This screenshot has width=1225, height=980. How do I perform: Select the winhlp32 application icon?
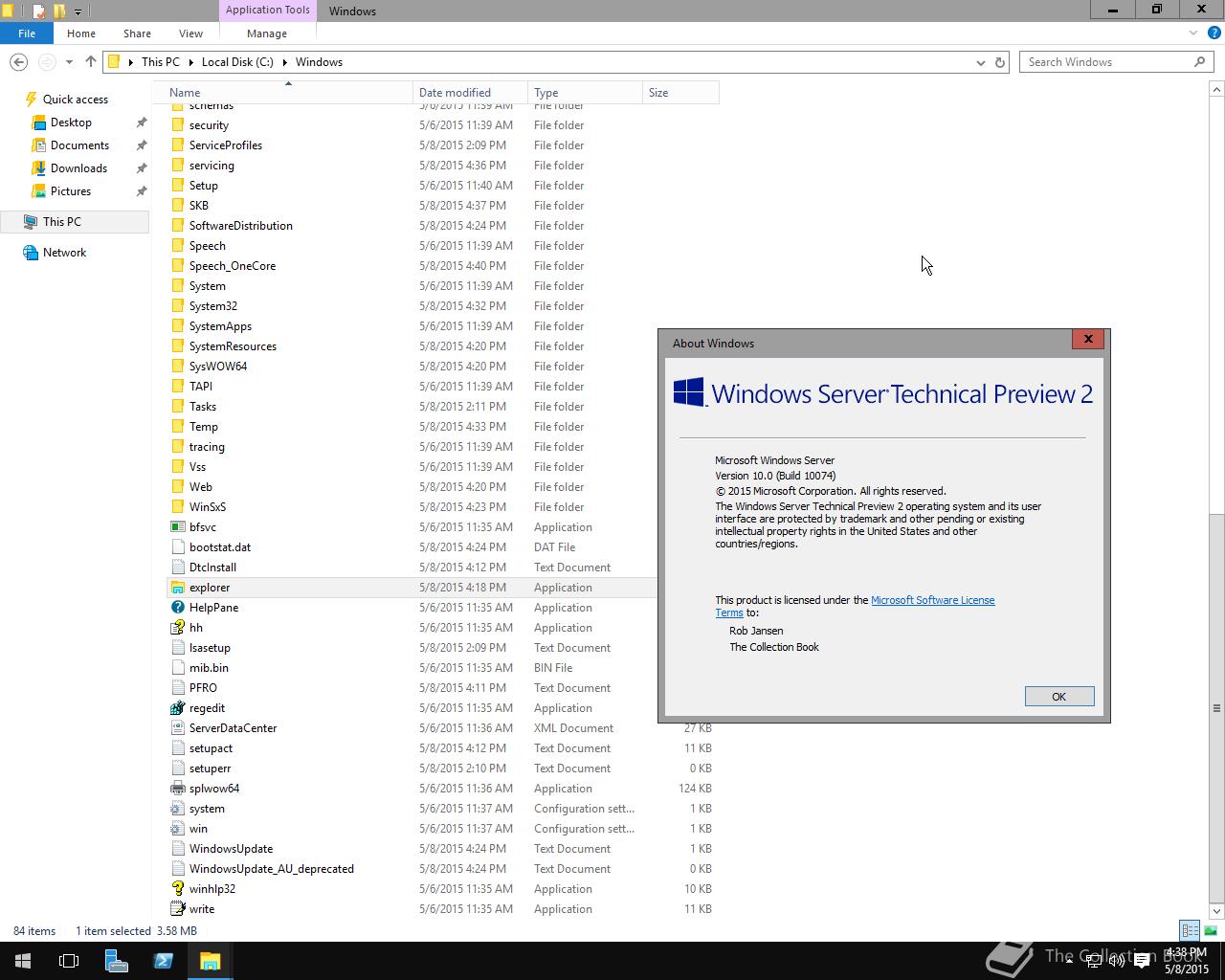177,889
